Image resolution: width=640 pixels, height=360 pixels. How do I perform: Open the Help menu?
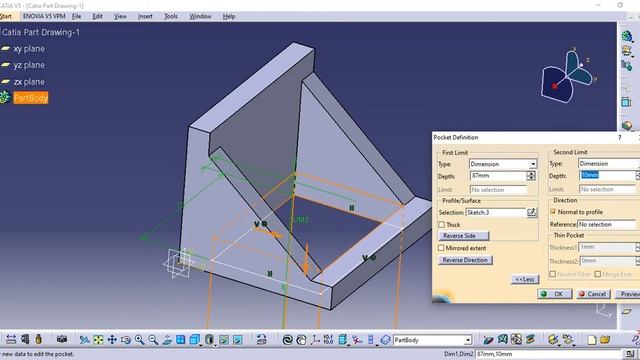tap(229, 16)
